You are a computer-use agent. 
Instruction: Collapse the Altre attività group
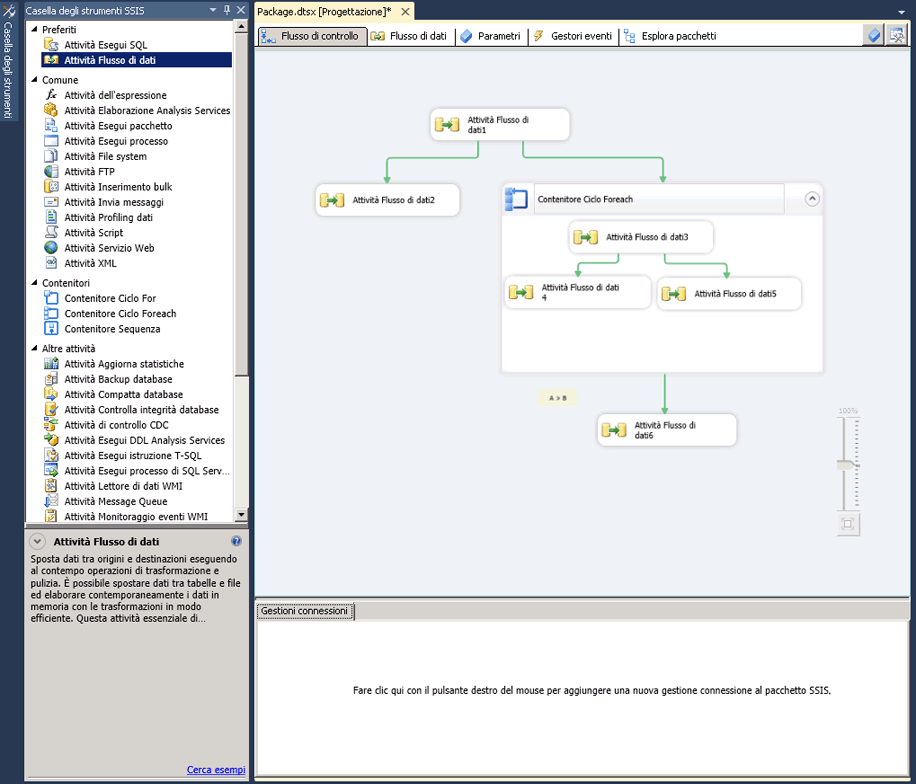pos(34,348)
